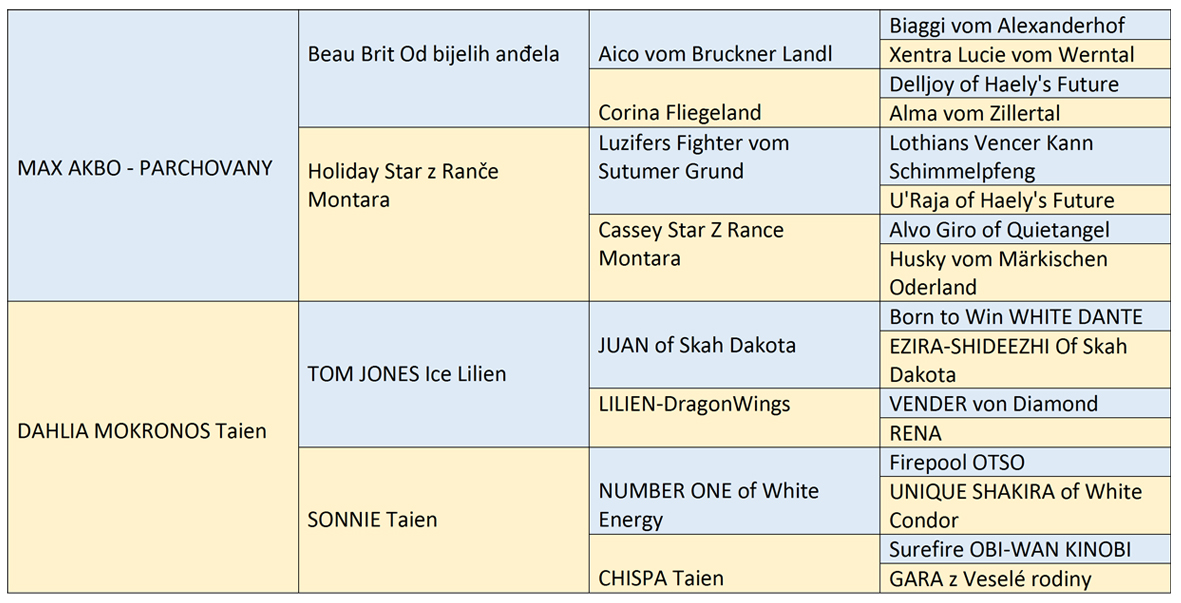Click JUAN of Skah Dakota cell
This screenshot has width=1181, height=603.
click(x=734, y=345)
